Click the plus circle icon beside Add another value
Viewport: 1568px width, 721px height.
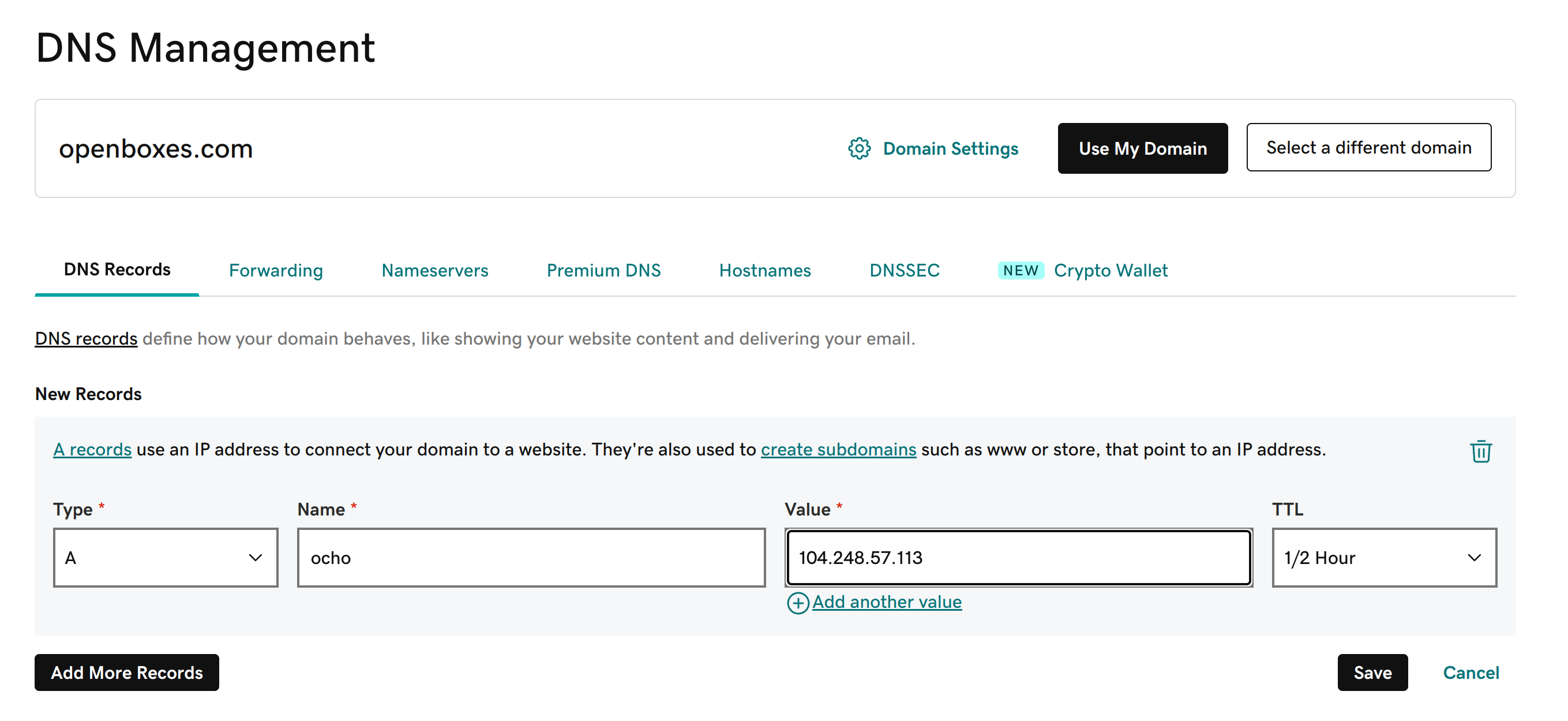click(x=797, y=603)
